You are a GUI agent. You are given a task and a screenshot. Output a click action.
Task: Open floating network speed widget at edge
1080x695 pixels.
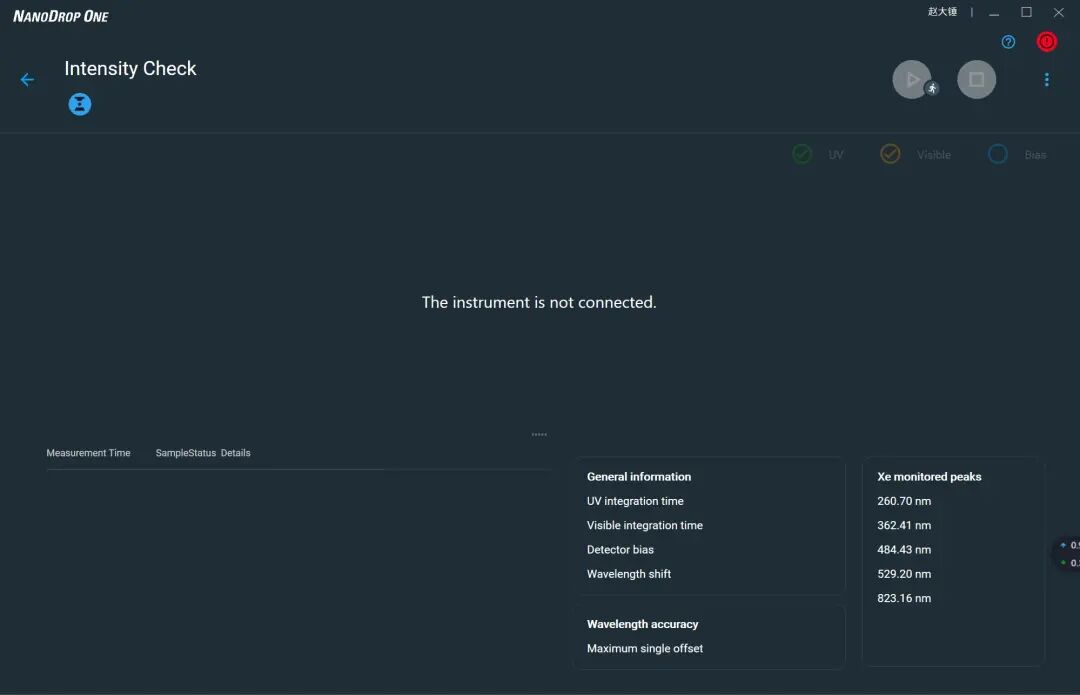1068,554
